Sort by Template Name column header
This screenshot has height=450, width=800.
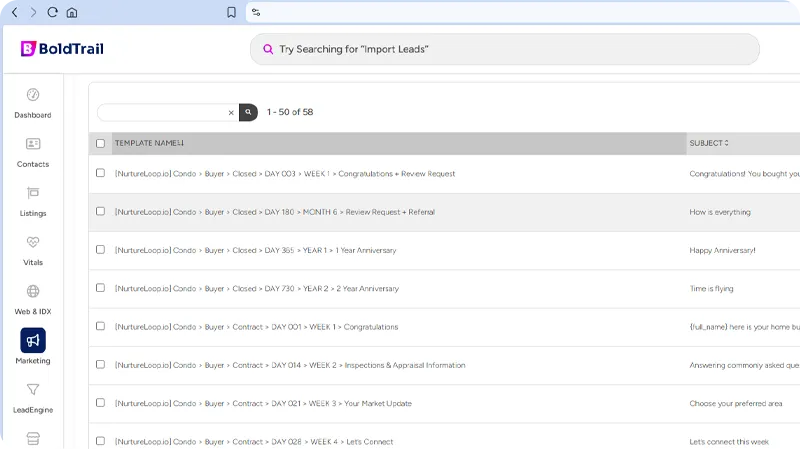[149, 143]
